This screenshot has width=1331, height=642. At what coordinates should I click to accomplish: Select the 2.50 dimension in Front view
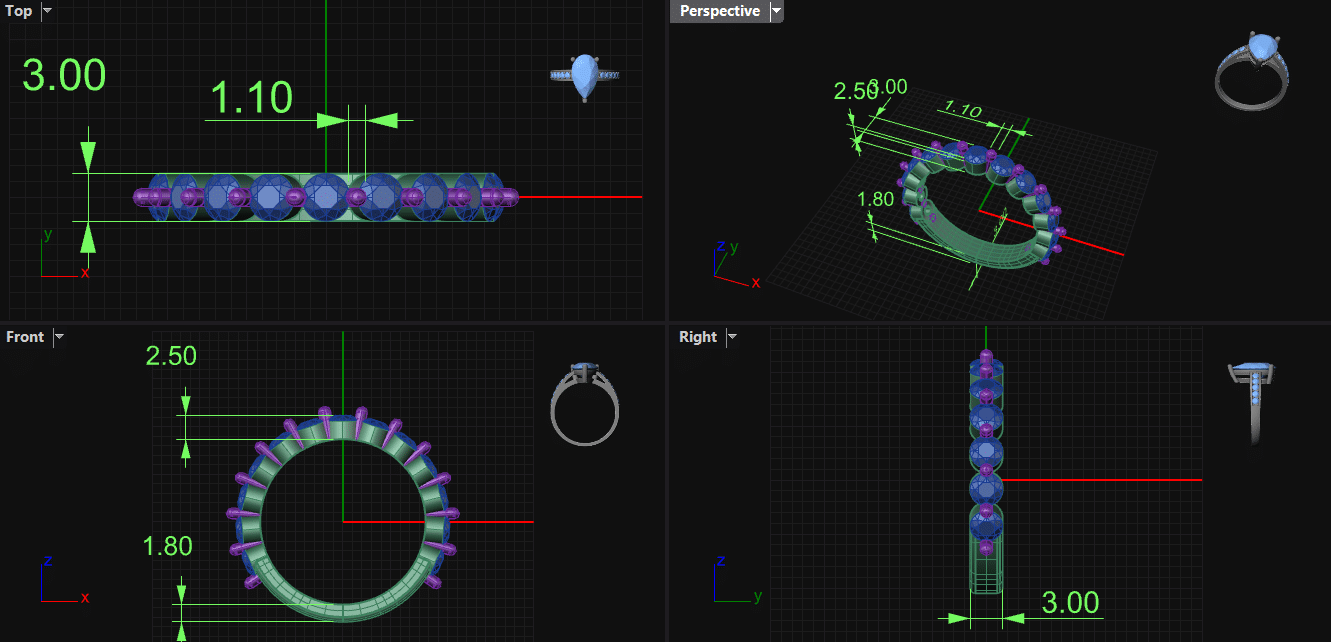(x=171, y=356)
